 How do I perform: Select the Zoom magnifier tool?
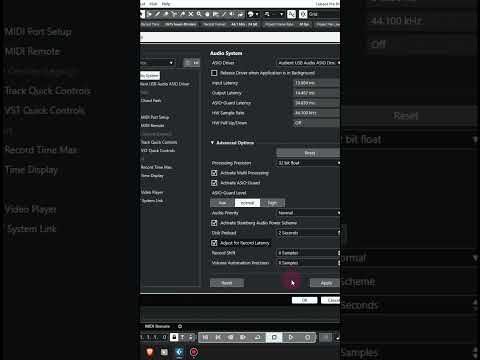pos(199,14)
